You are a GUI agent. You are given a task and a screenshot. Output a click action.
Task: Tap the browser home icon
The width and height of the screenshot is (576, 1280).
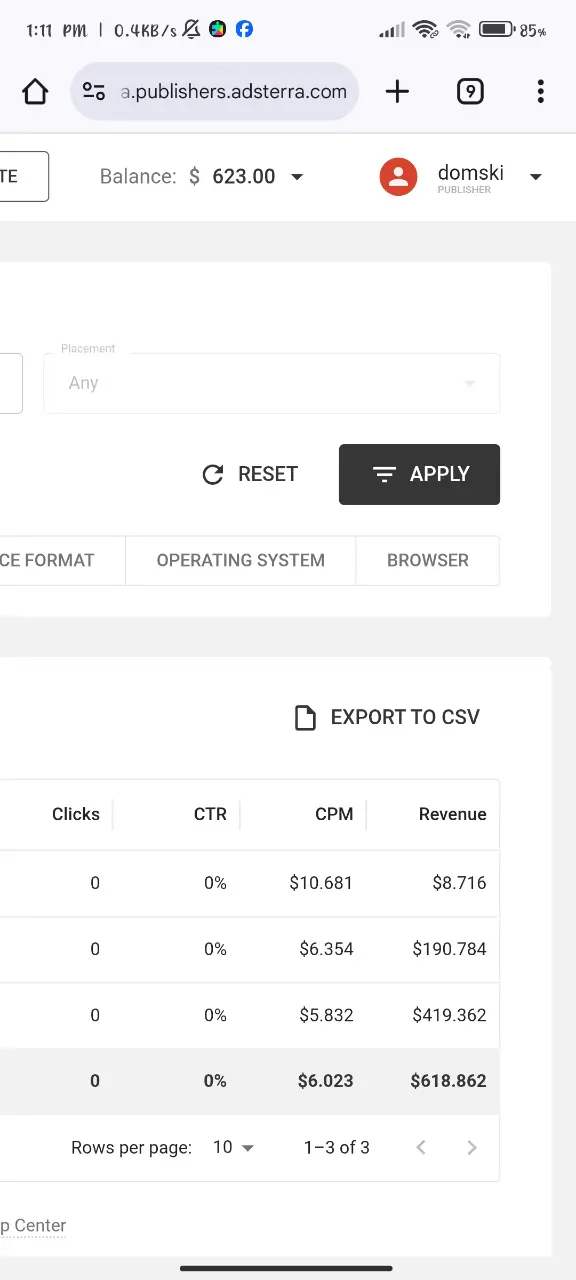click(x=35, y=92)
